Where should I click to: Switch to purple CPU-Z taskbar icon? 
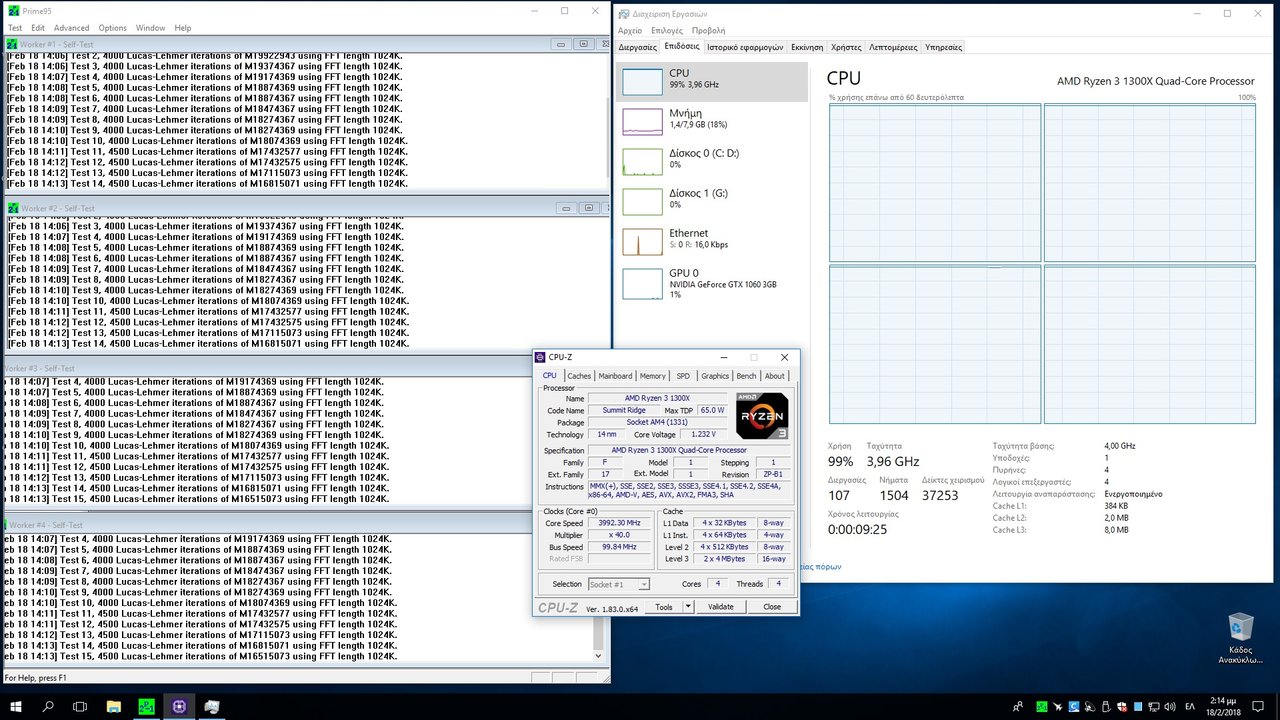[x=179, y=706]
